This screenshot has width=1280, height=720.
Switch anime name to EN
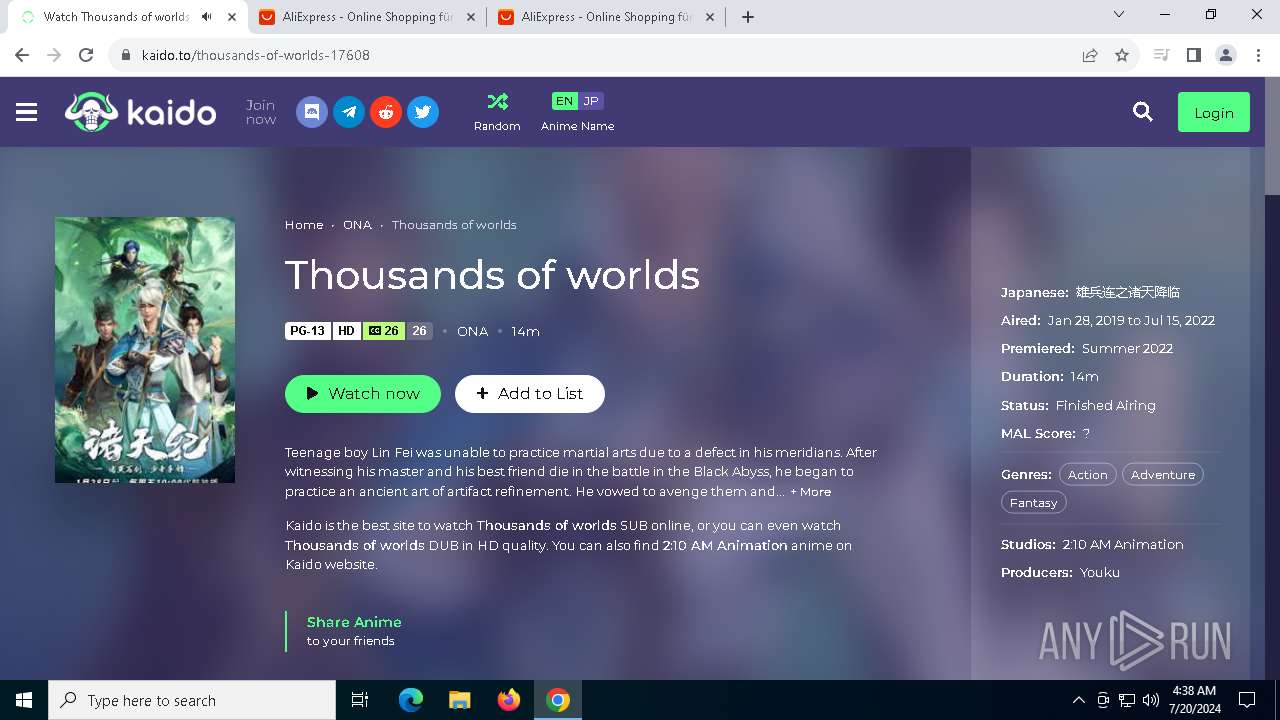click(x=565, y=101)
